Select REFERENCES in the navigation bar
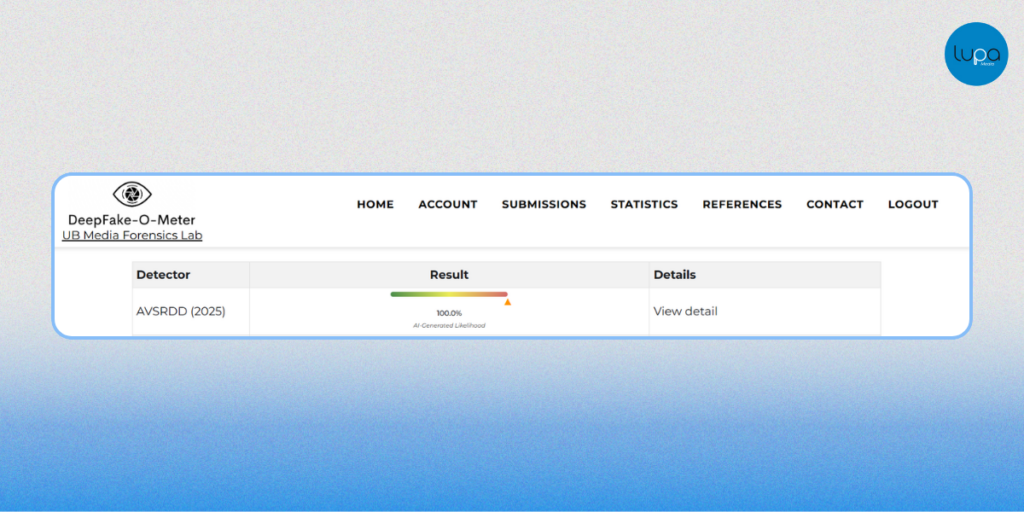Viewport: 1024px width, 512px height. [x=742, y=204]
